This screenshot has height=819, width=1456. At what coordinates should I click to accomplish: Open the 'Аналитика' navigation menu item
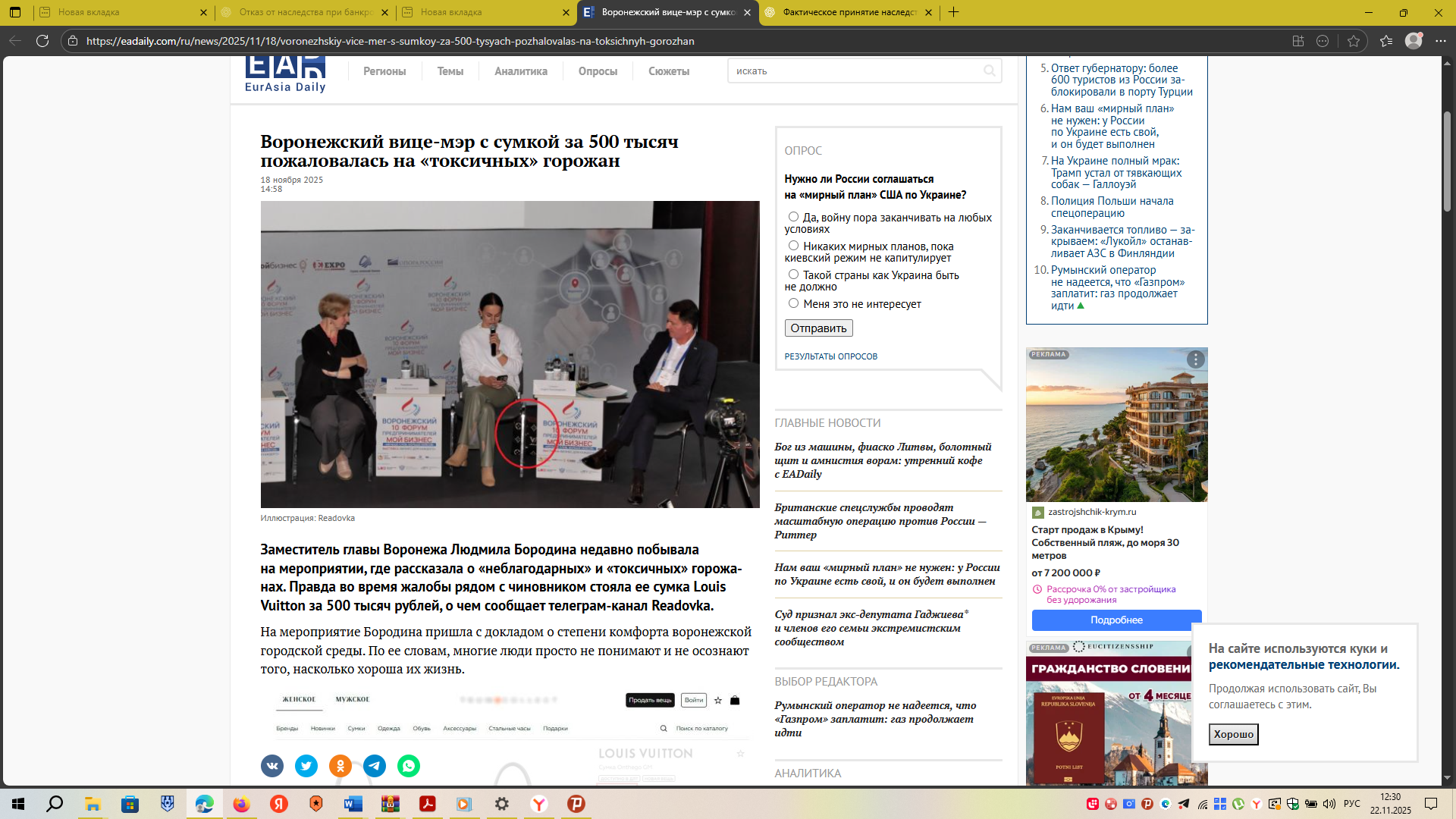click(x=520, y=71)
